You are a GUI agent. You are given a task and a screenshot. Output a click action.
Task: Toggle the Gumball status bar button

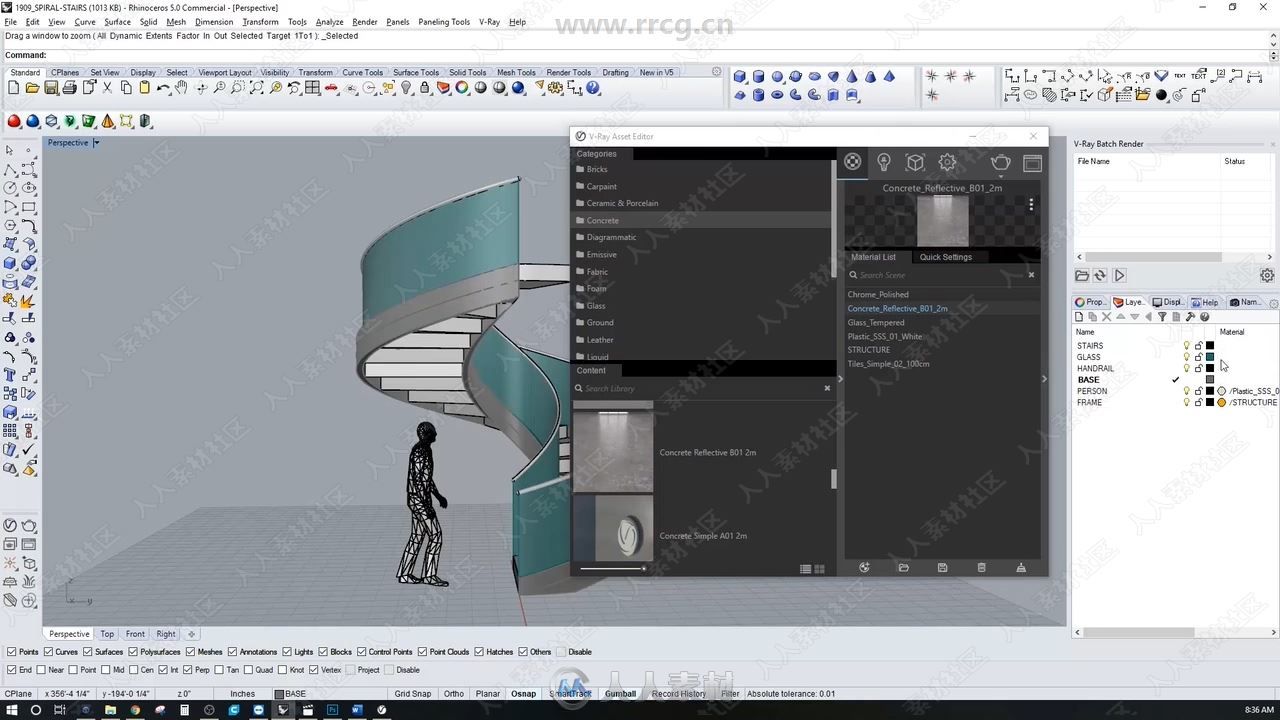pos(620,694)
